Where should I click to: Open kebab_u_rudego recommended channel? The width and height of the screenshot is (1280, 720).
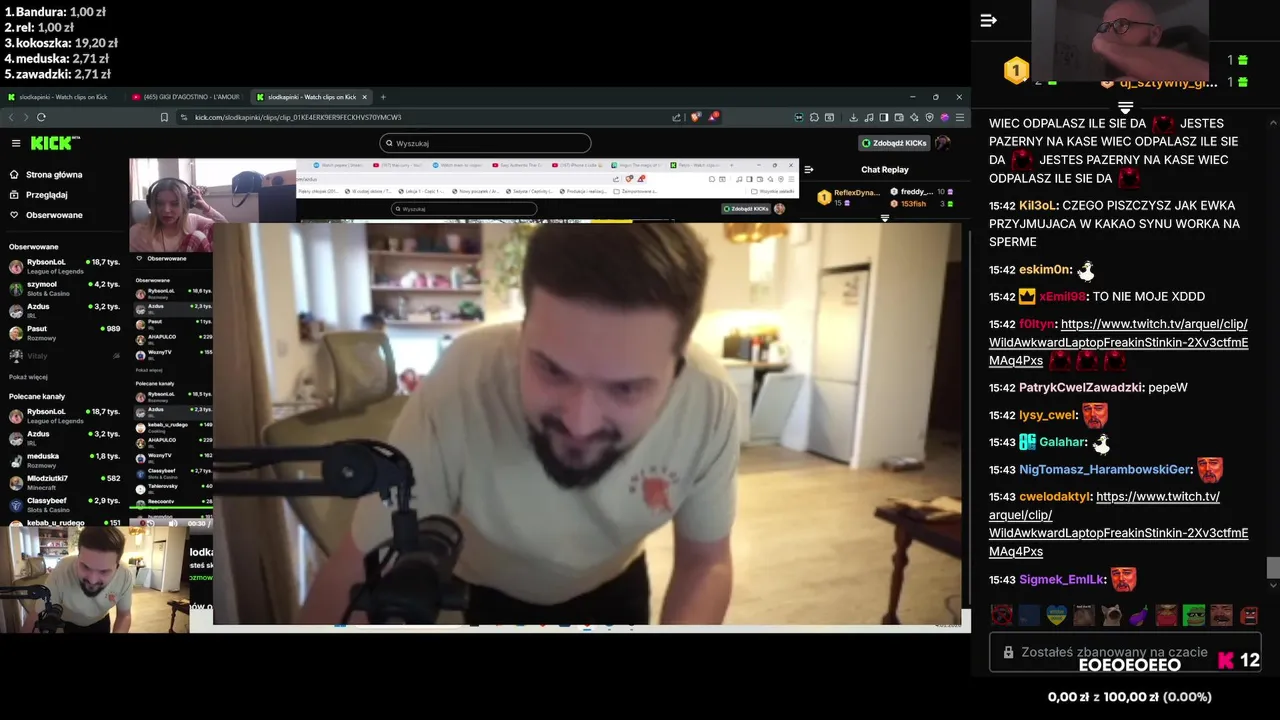[x=64, y=523]
